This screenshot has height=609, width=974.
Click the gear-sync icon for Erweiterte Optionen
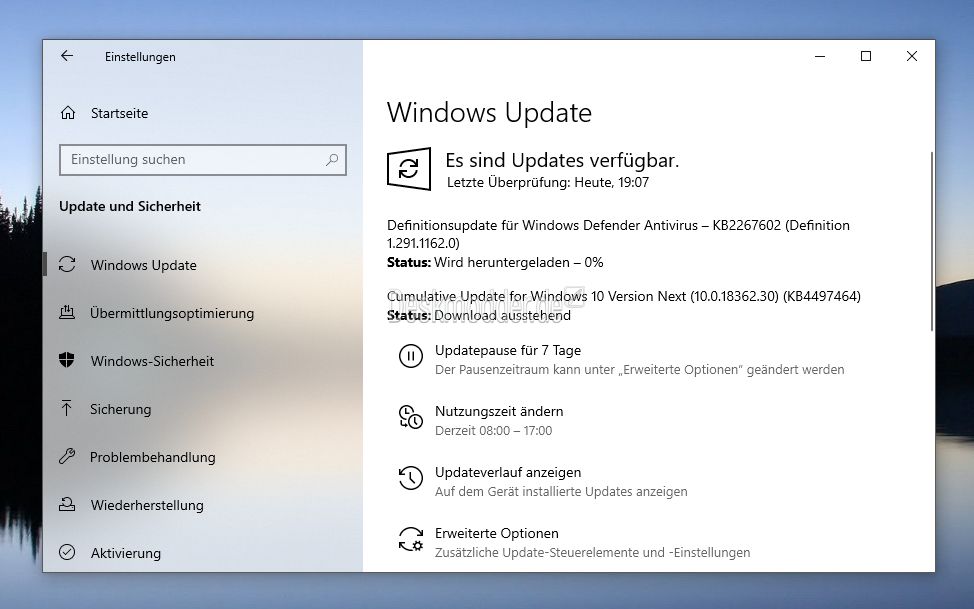click(411, 539)
